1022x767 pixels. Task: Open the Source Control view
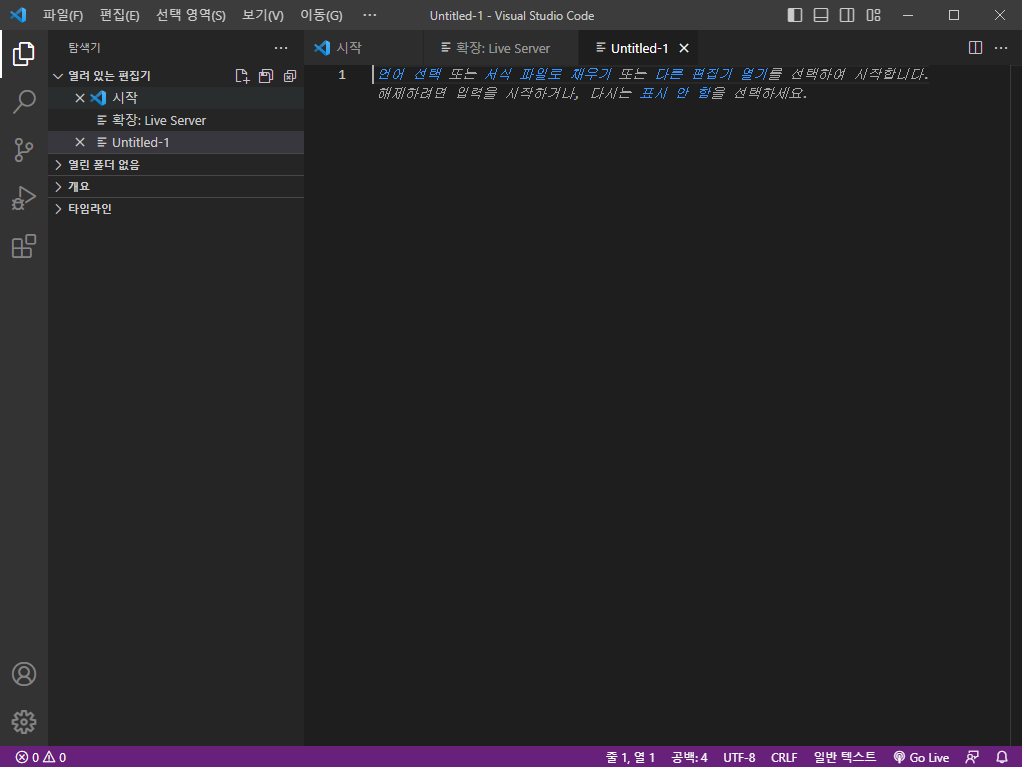click(x=23, y=150)
